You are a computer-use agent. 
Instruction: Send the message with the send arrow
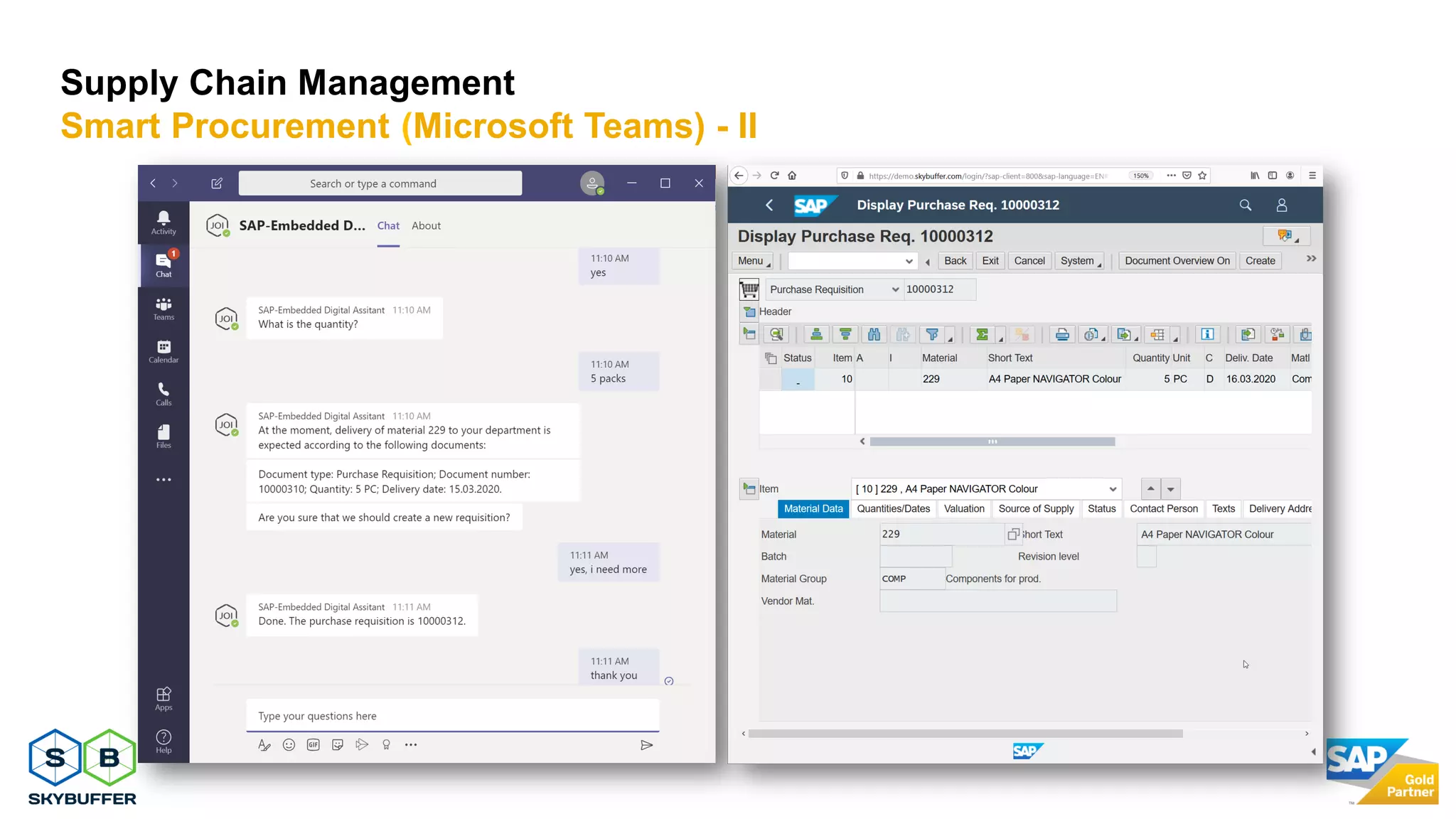(646, 745)
